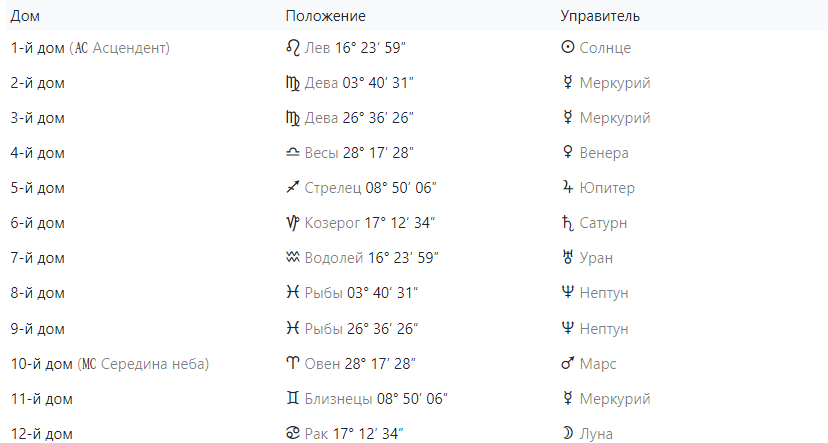Click the Дом column header

pyautogui.click(x=25, y=16)
